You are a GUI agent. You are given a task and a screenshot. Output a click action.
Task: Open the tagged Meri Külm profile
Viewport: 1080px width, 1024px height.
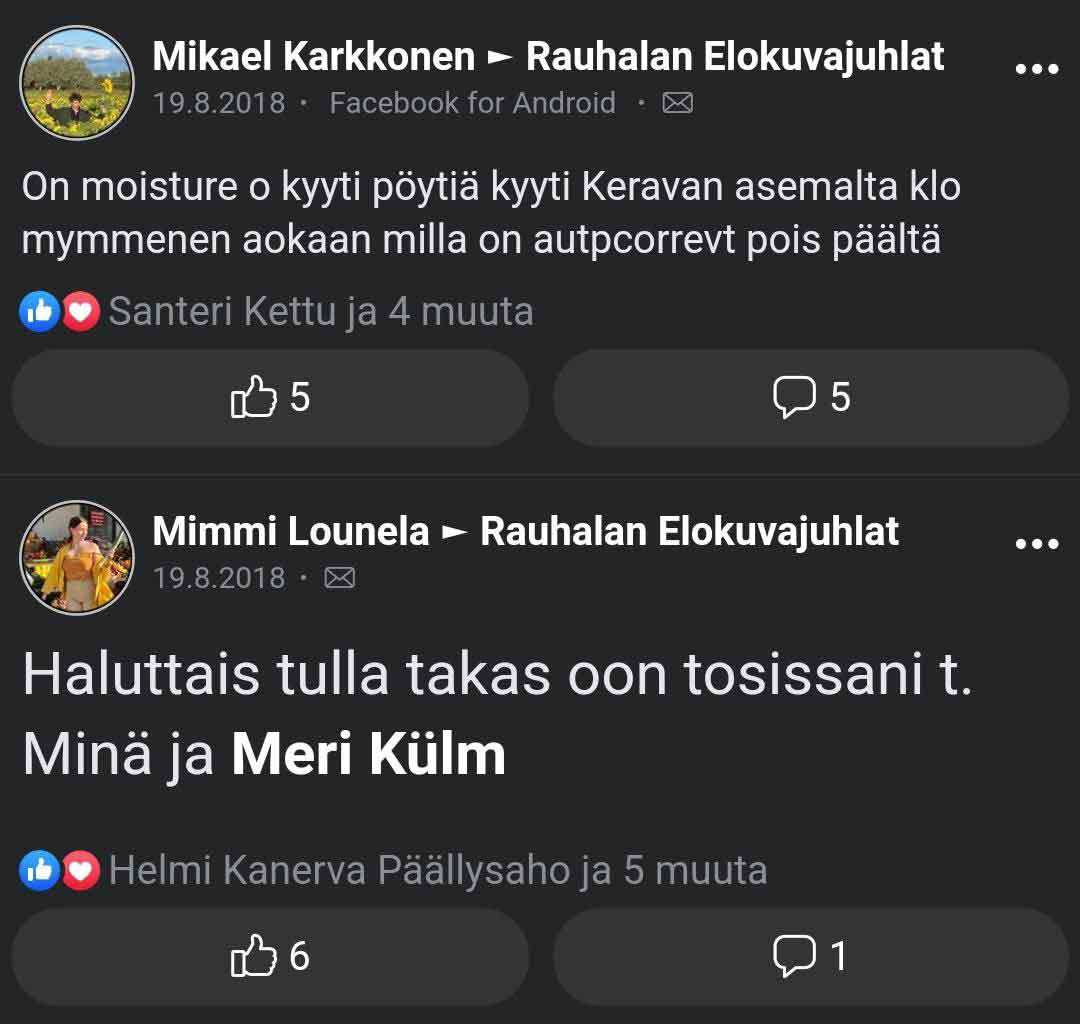click(x=368, y=755)
